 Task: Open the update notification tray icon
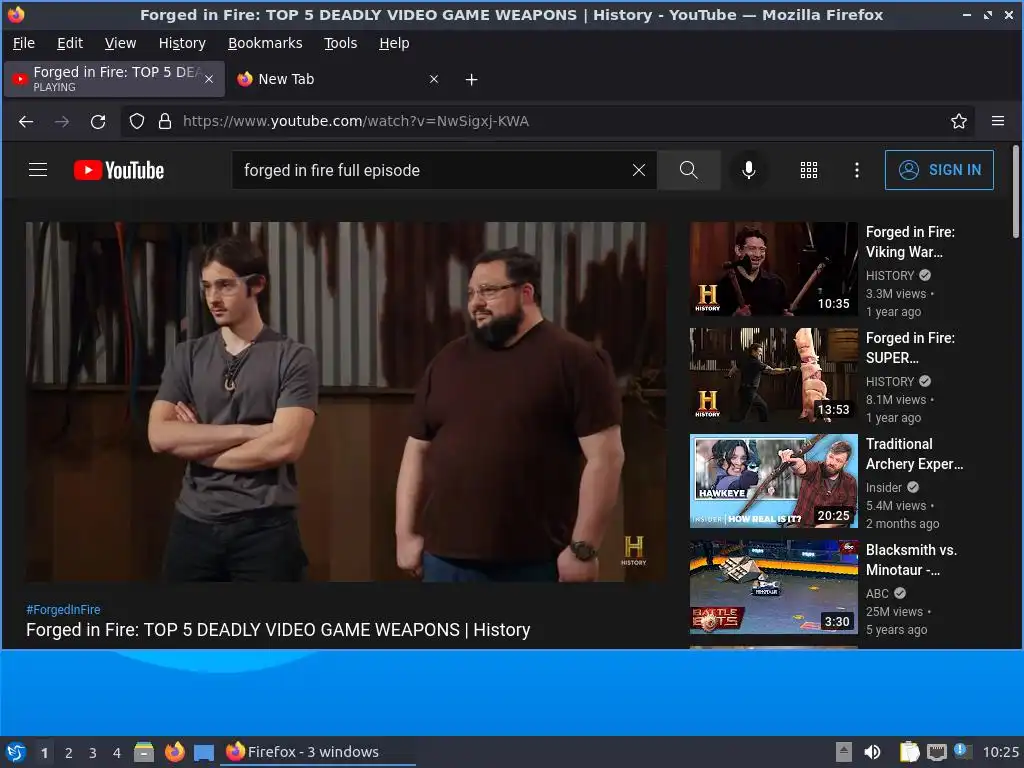coord(962,751)
